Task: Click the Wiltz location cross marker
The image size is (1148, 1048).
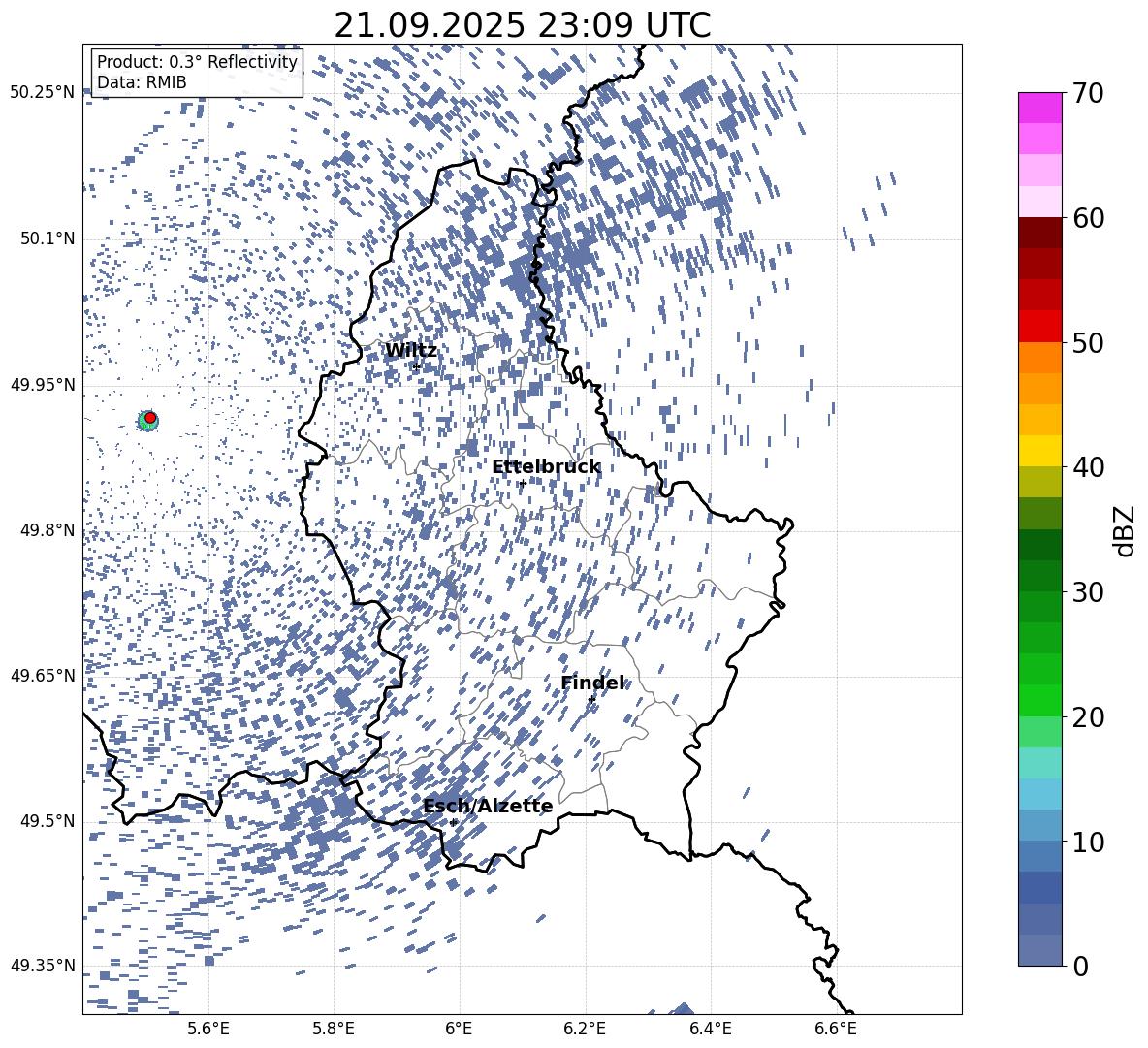Action: tap(416, 366)
